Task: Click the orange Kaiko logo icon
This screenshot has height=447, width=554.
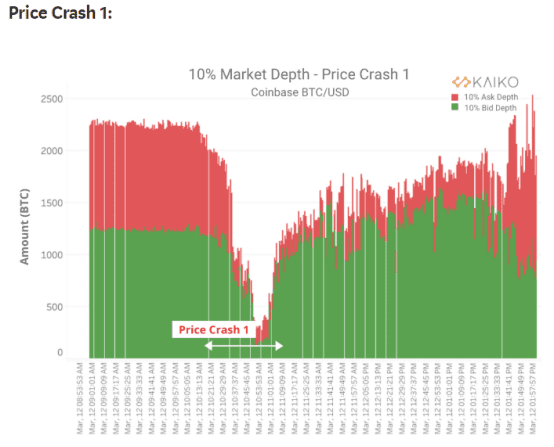Action: (x=461, y=82)
